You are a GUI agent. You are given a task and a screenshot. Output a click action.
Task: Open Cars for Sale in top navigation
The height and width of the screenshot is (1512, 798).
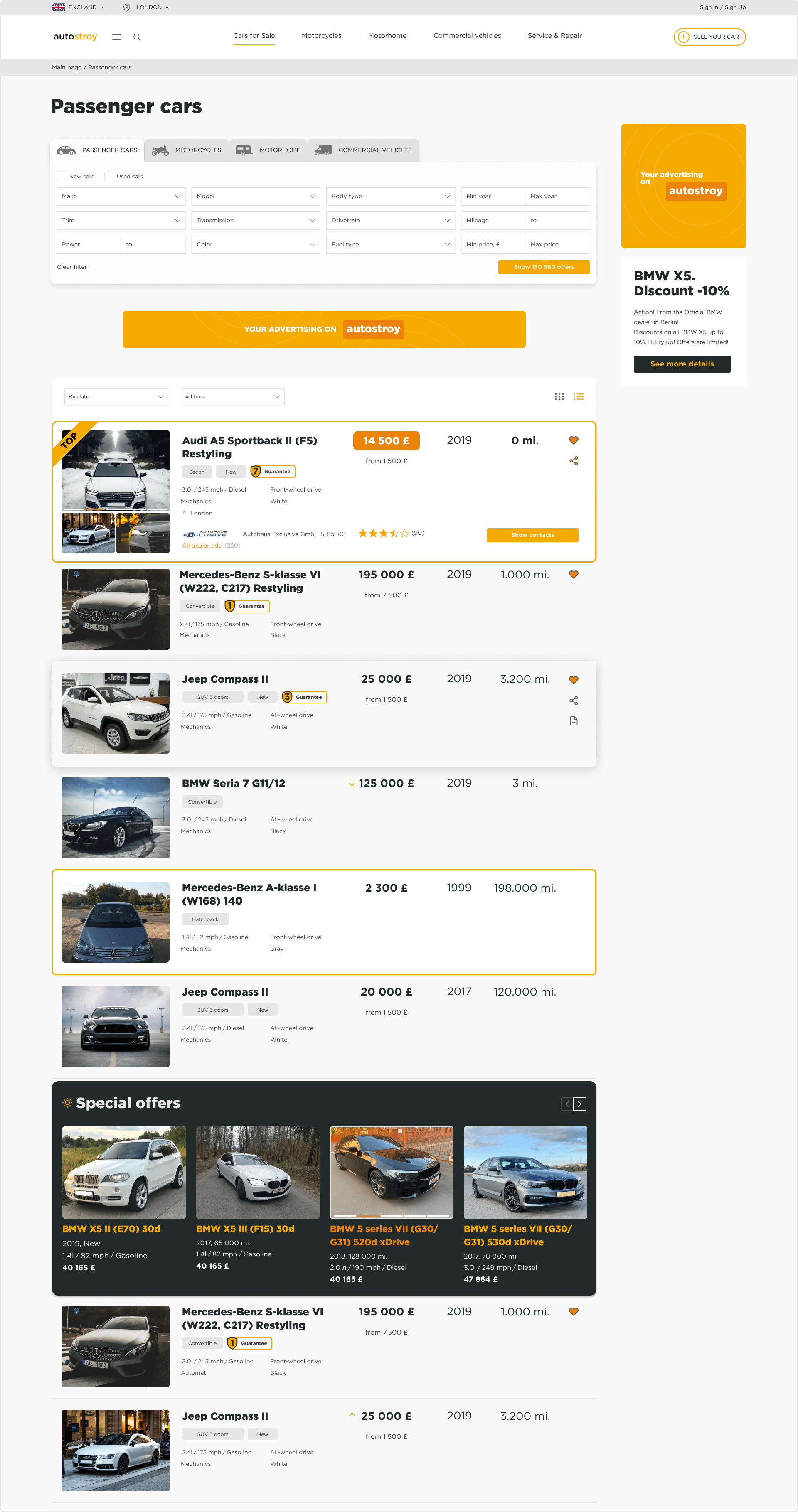pos(254,36)
